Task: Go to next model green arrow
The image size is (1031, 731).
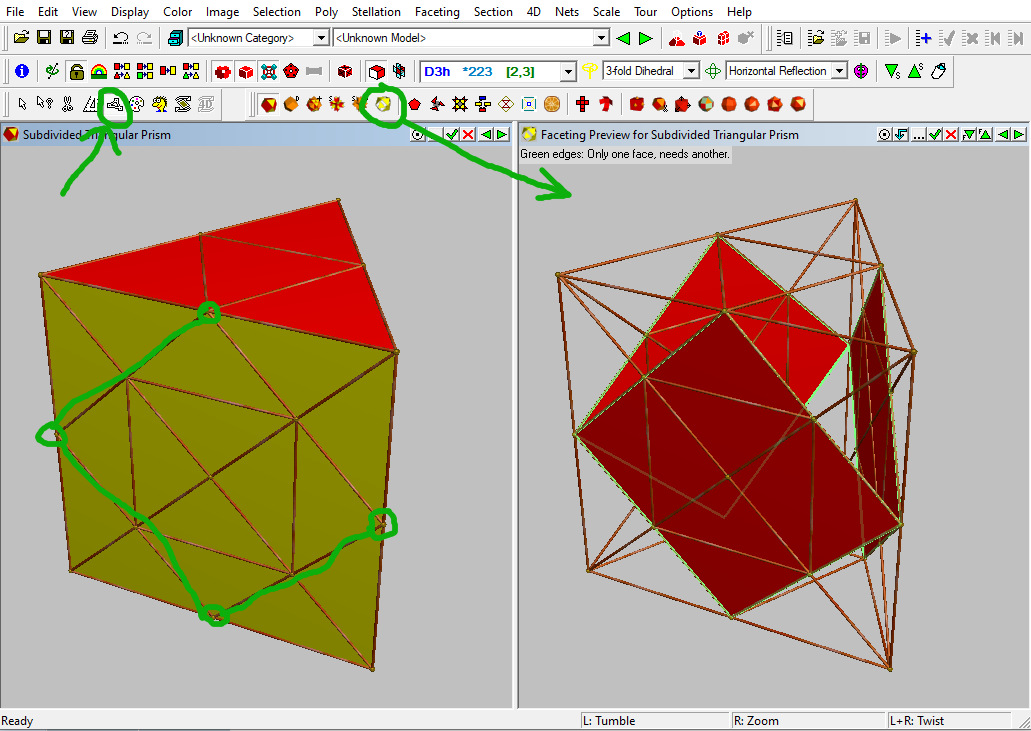Action: [x=646, y=38]
